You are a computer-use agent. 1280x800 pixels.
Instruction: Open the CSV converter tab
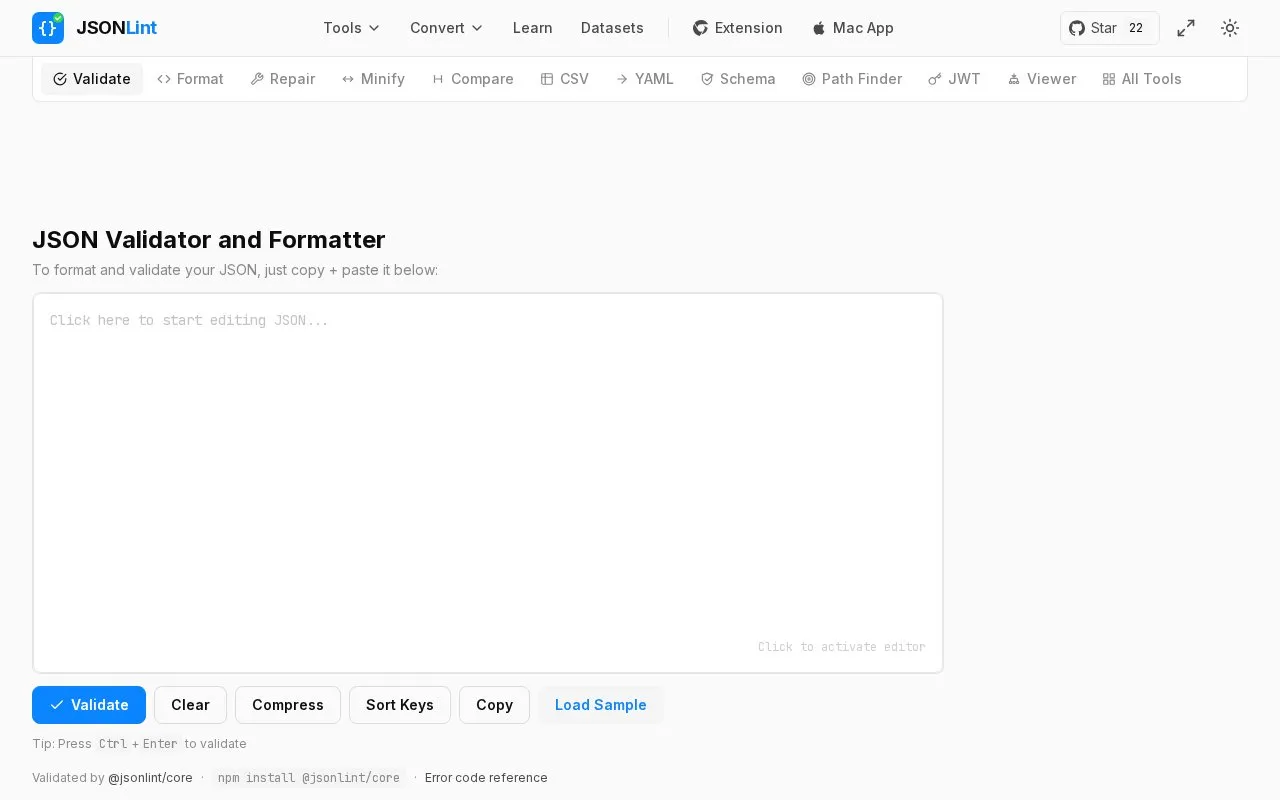point(564,79)
